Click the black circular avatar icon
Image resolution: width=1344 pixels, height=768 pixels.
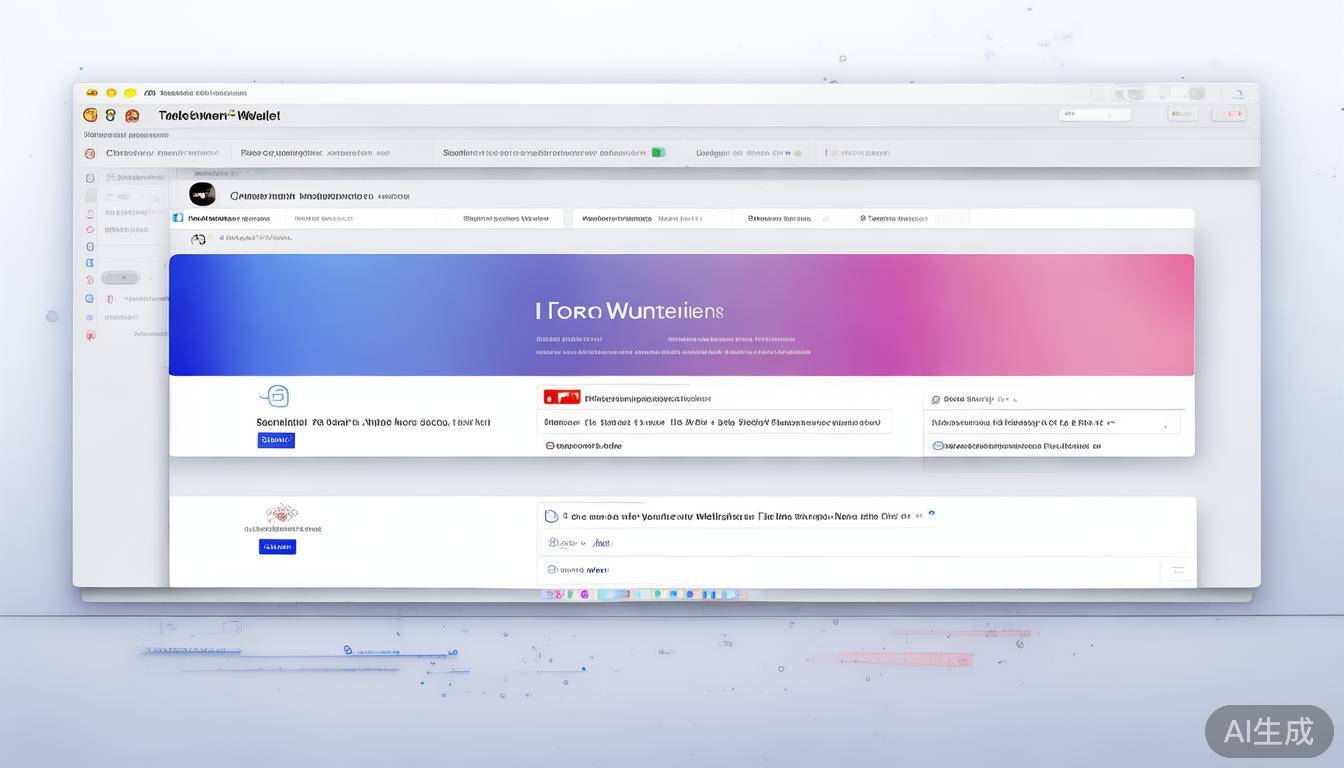(202, 194)
